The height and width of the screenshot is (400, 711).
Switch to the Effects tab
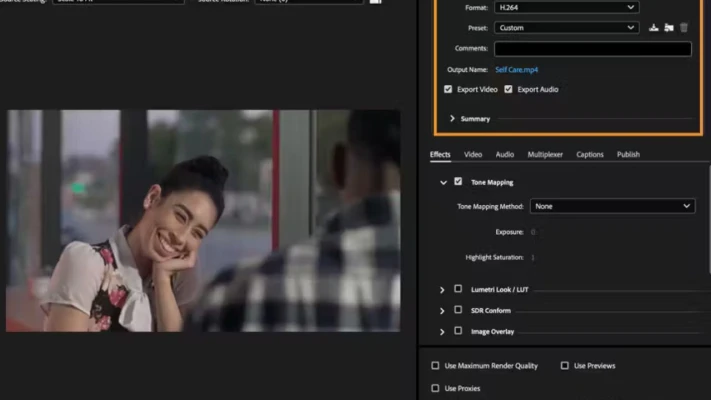(x=440, y=155)
